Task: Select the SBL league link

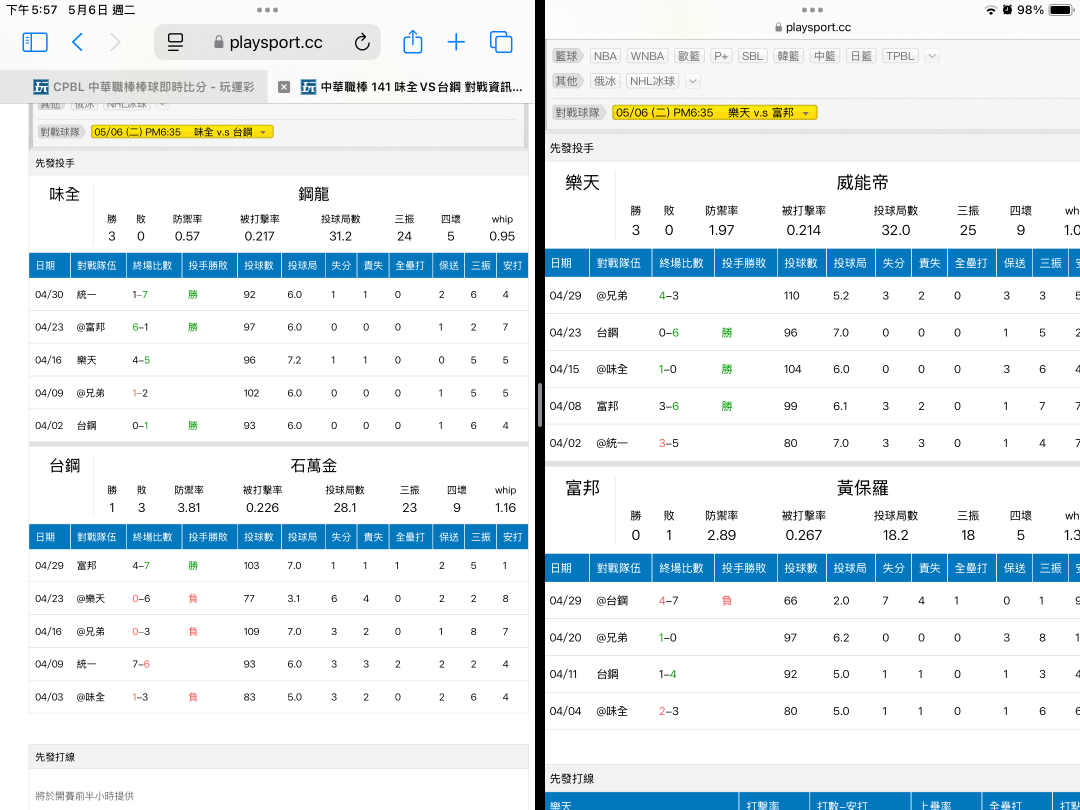Action: [x=752, y=56]
